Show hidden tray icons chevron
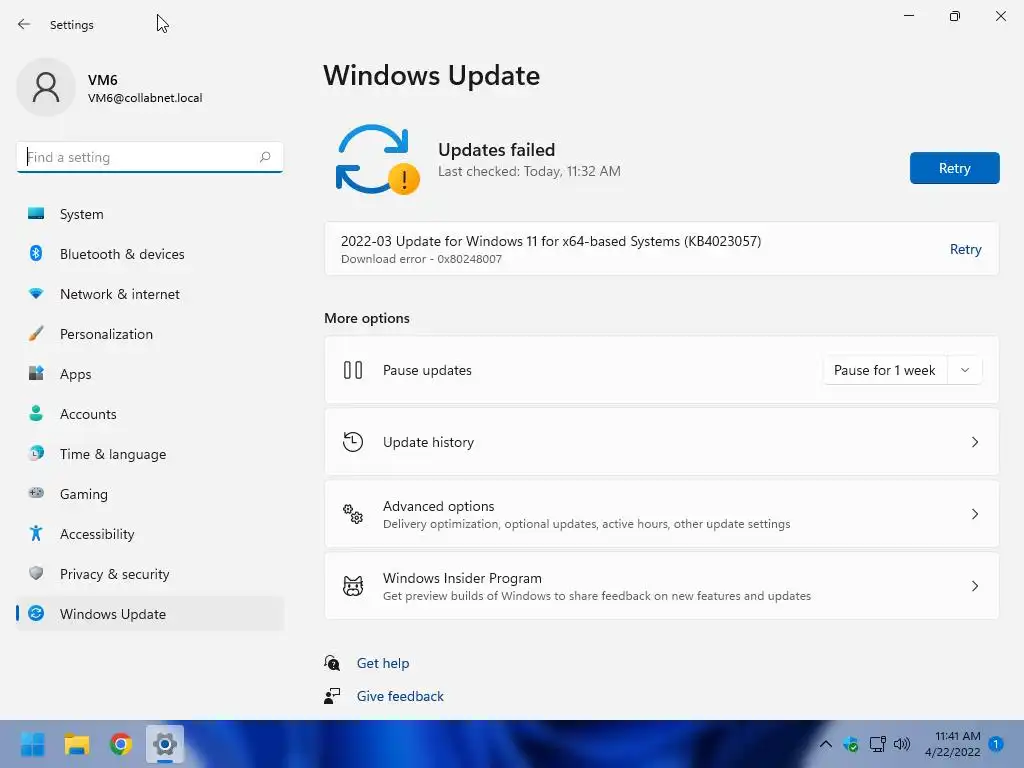This screenshot has height=768, width=1024. (825, 744)
